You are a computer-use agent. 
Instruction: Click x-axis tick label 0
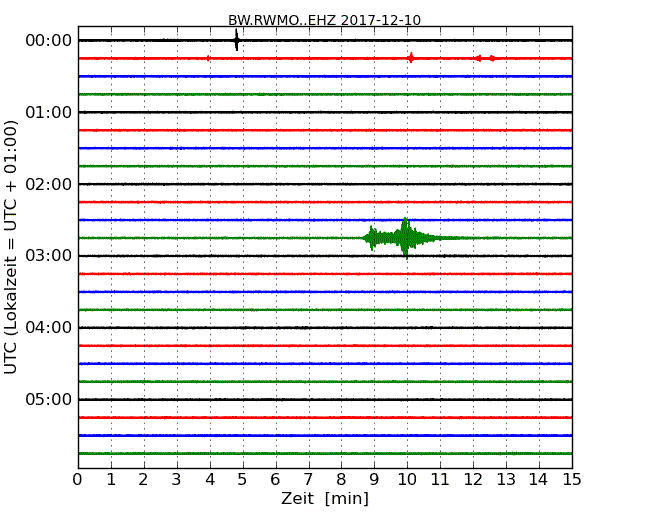click(78, 480)
